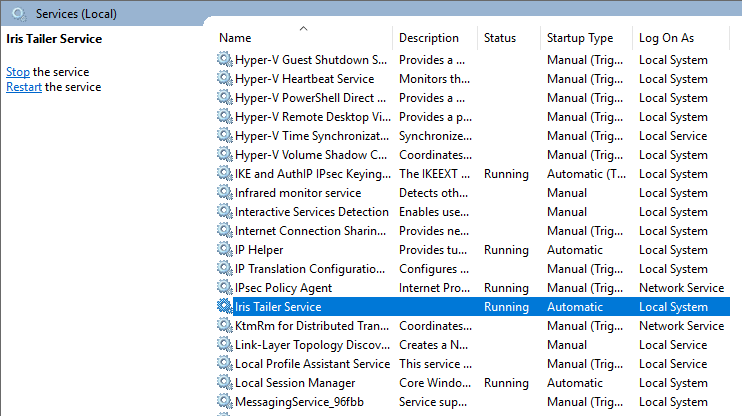Click the Local Session Manager gear icon
Image resolution: width=742 pixels, height=416 pixels.
coord(224,383)
